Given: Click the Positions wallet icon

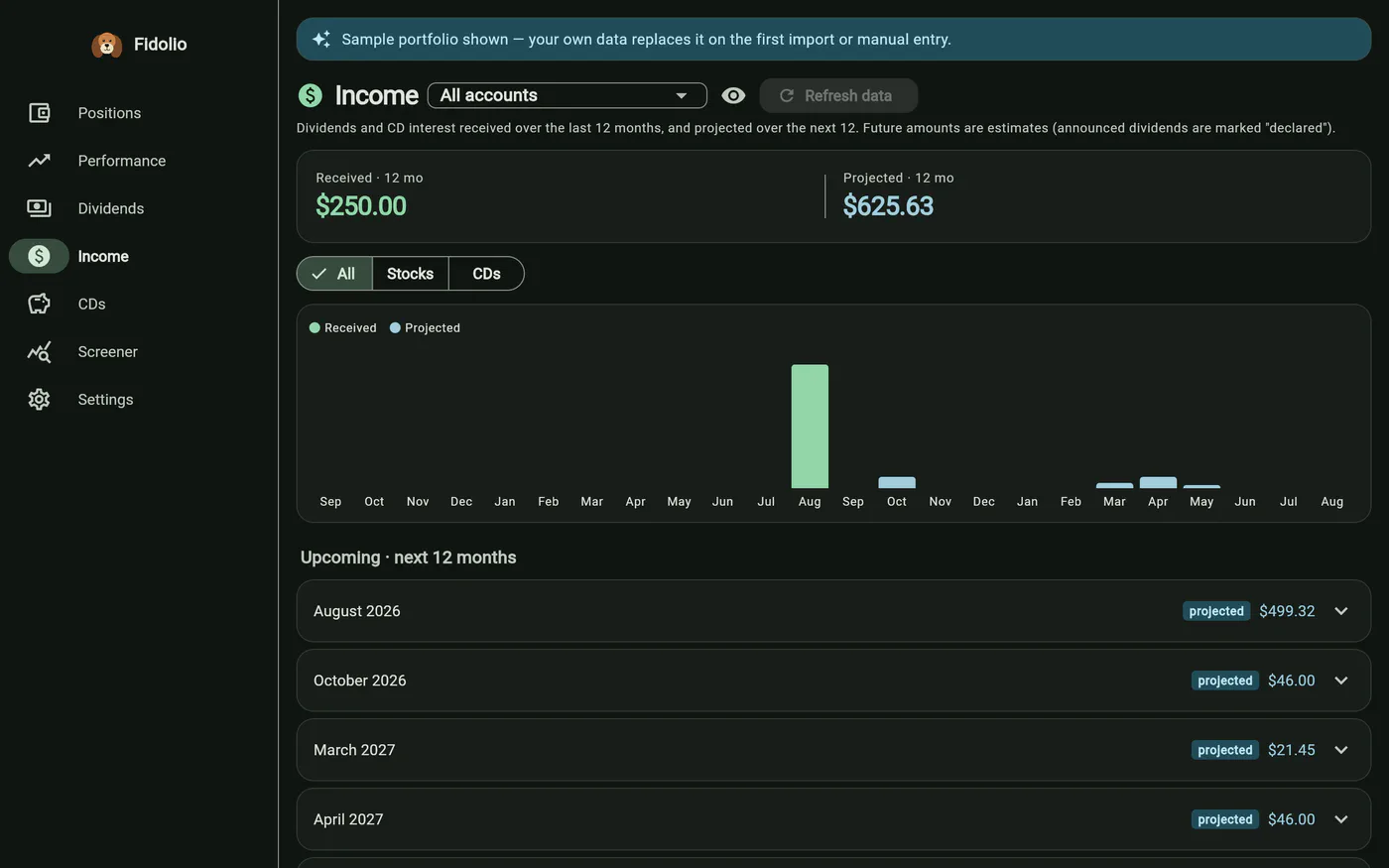Looking at the screenshot, I should coord(39,113).
